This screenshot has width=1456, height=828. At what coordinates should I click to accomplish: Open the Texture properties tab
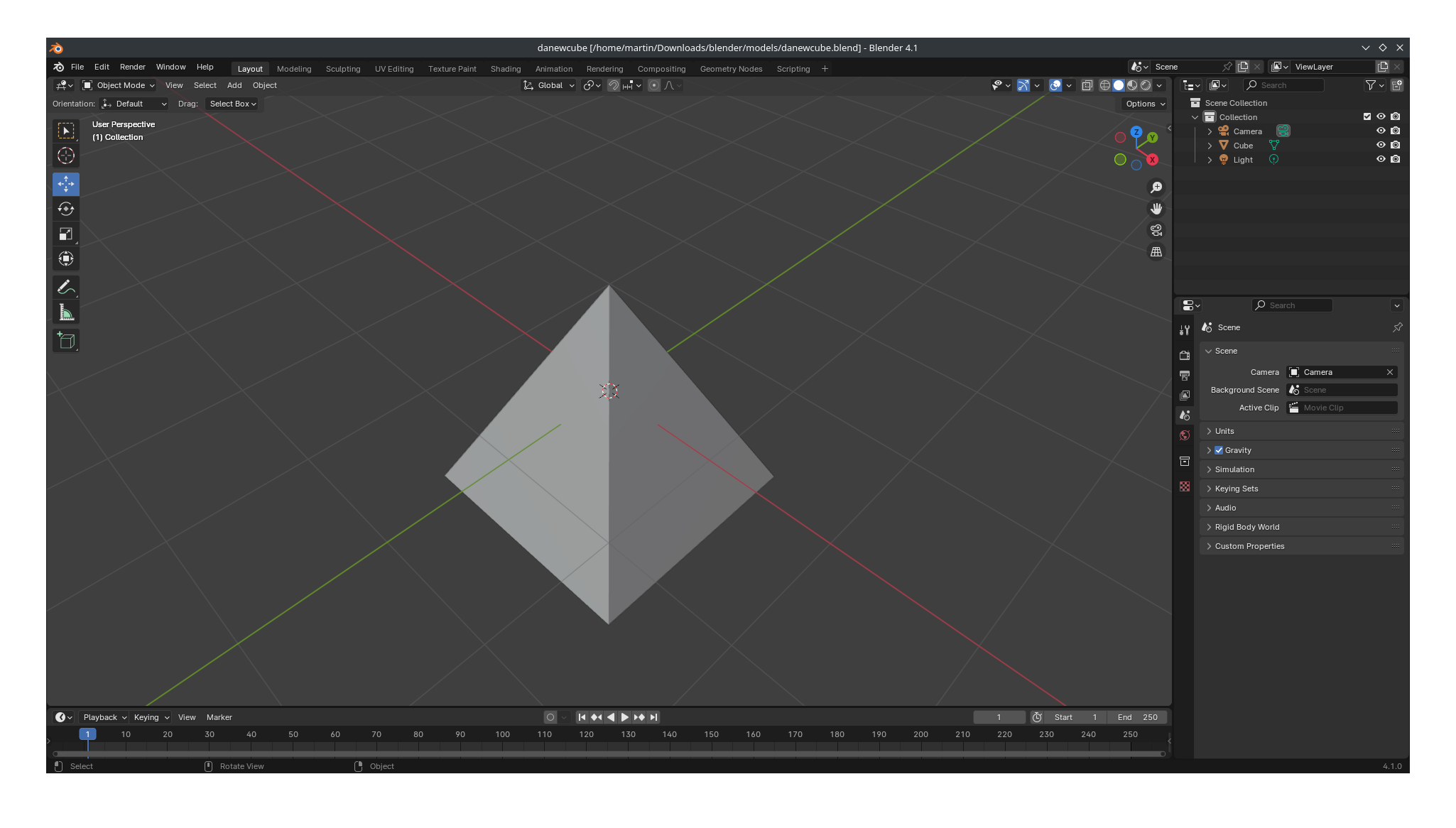click(1184, 486)
